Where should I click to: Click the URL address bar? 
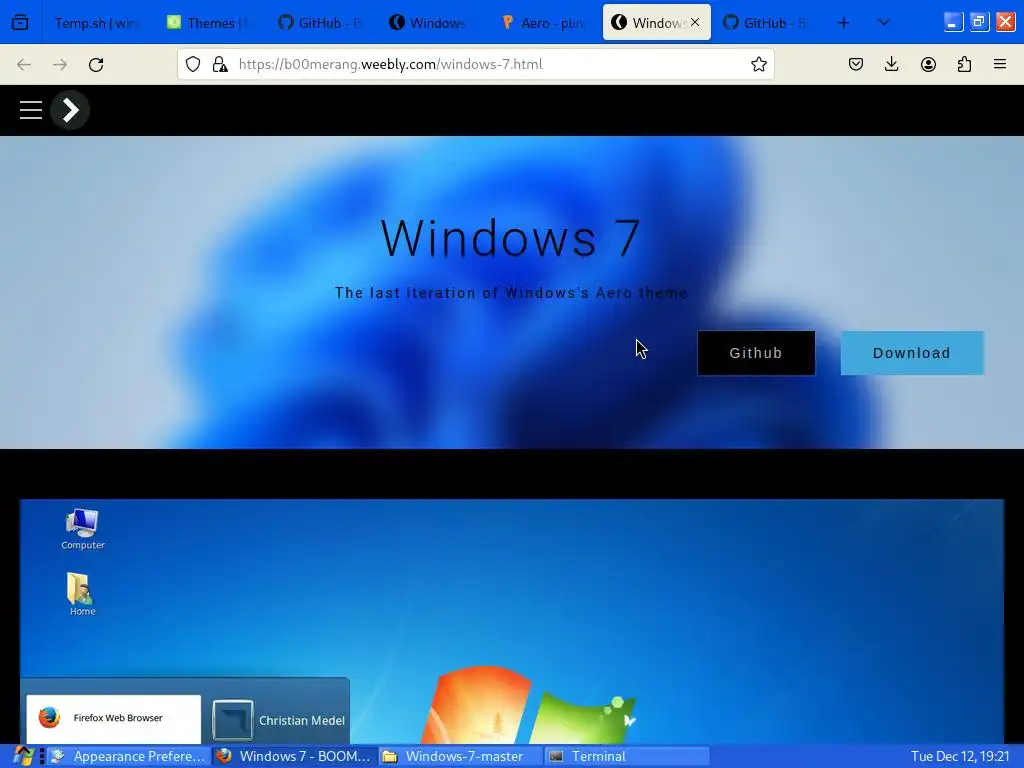click(475, 64)
